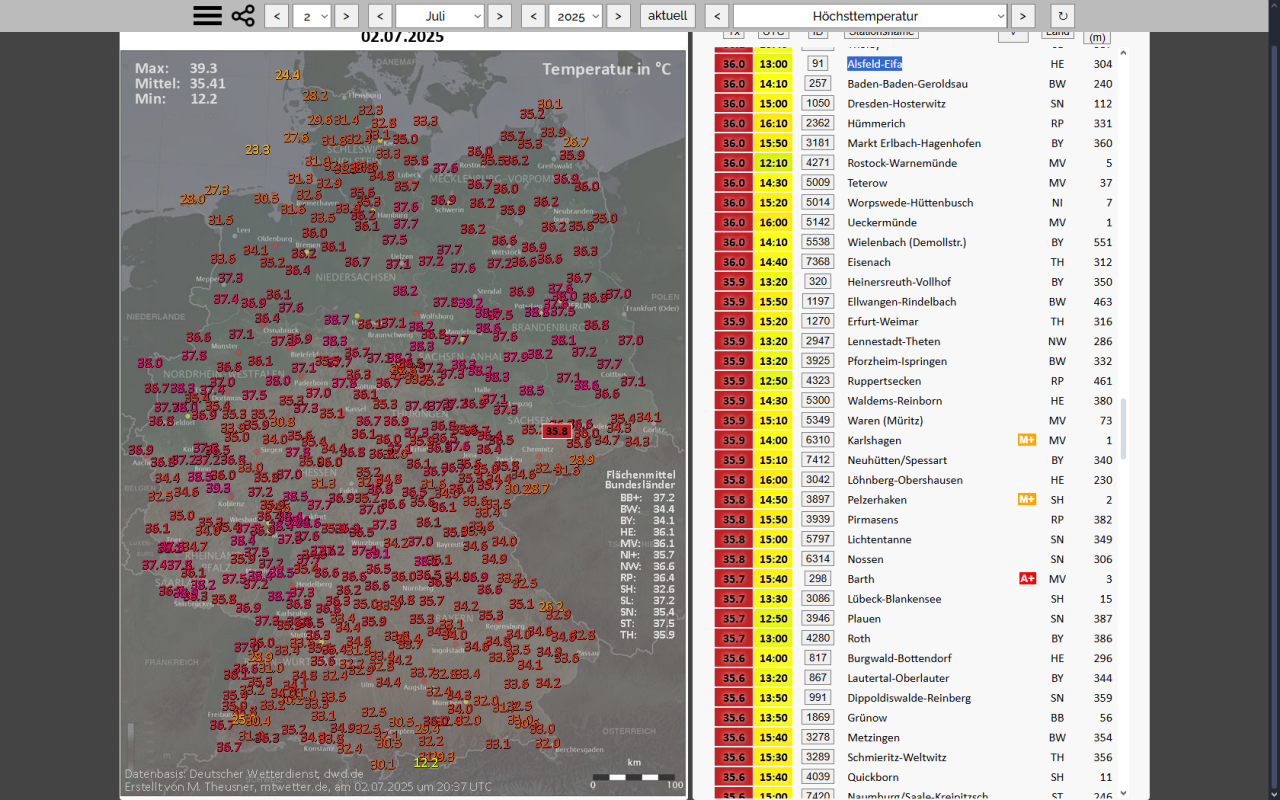The image size is (1280, 800).
Task: Advance to next day with right arrow
Action: tap(346, 16)
